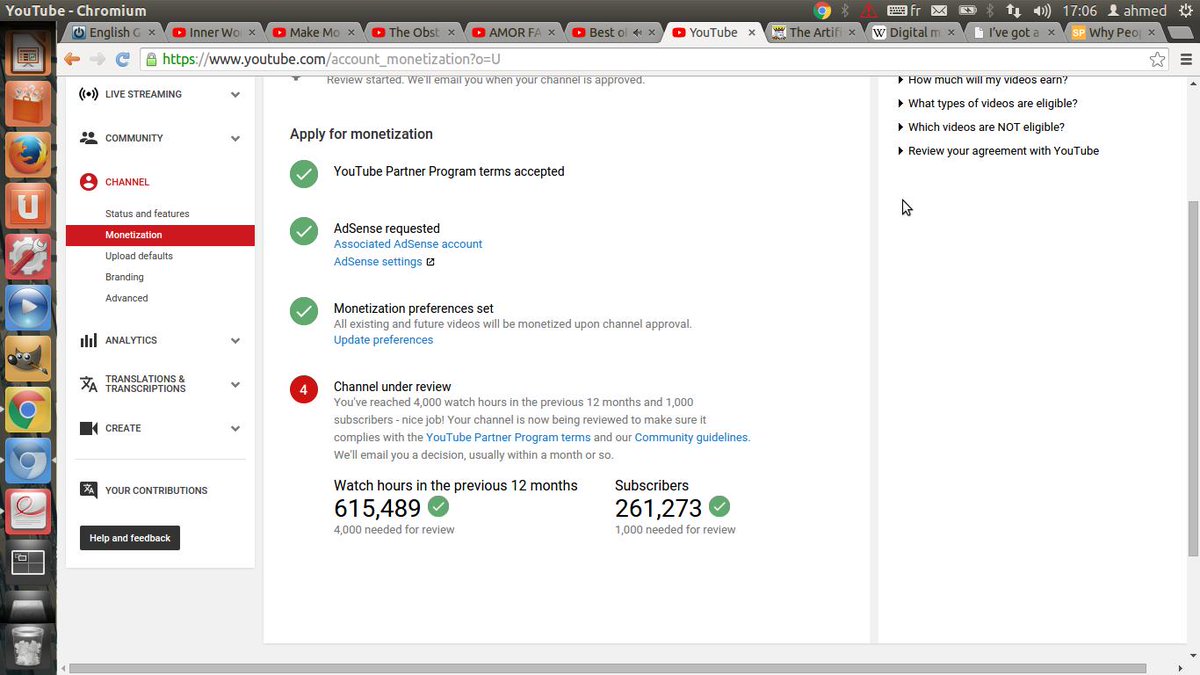Open GIMP from the launcher

tap(28, 359)
